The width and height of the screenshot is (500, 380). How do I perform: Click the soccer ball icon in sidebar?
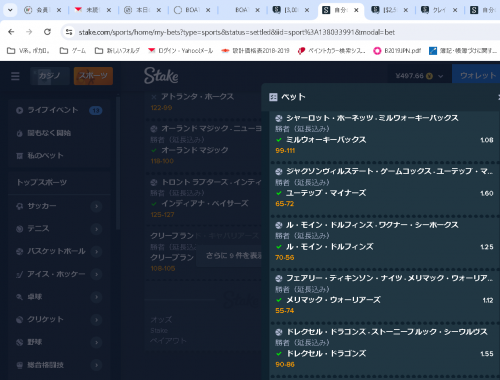[20, 206]
